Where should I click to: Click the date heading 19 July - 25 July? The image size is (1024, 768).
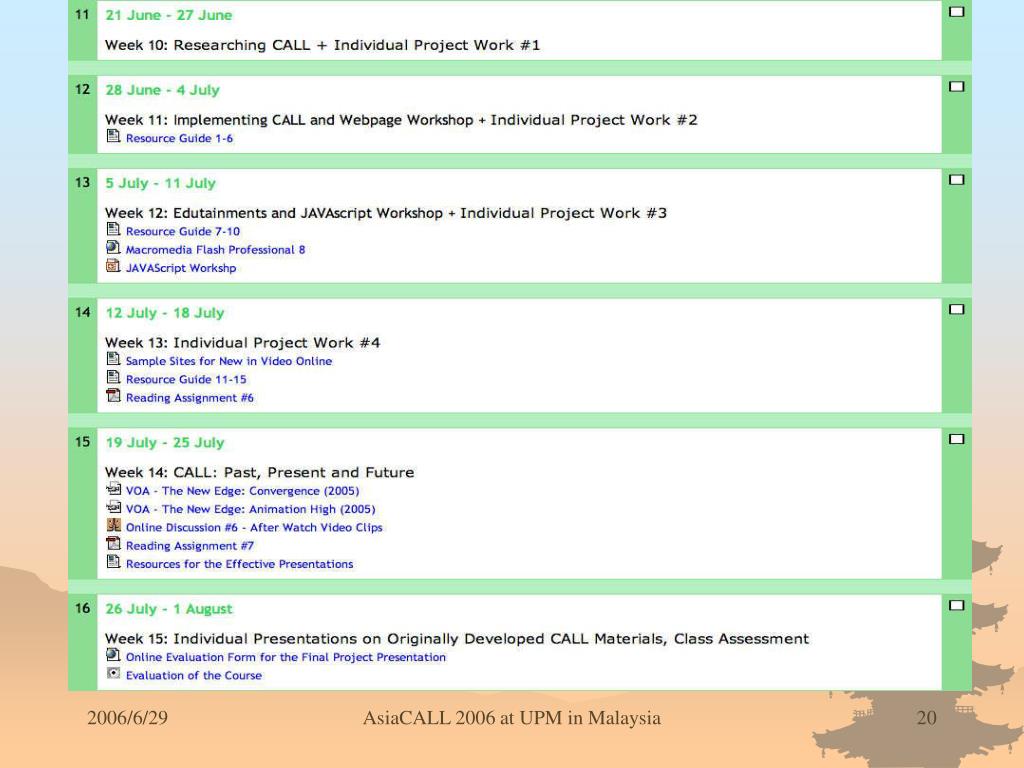point(165,443)
